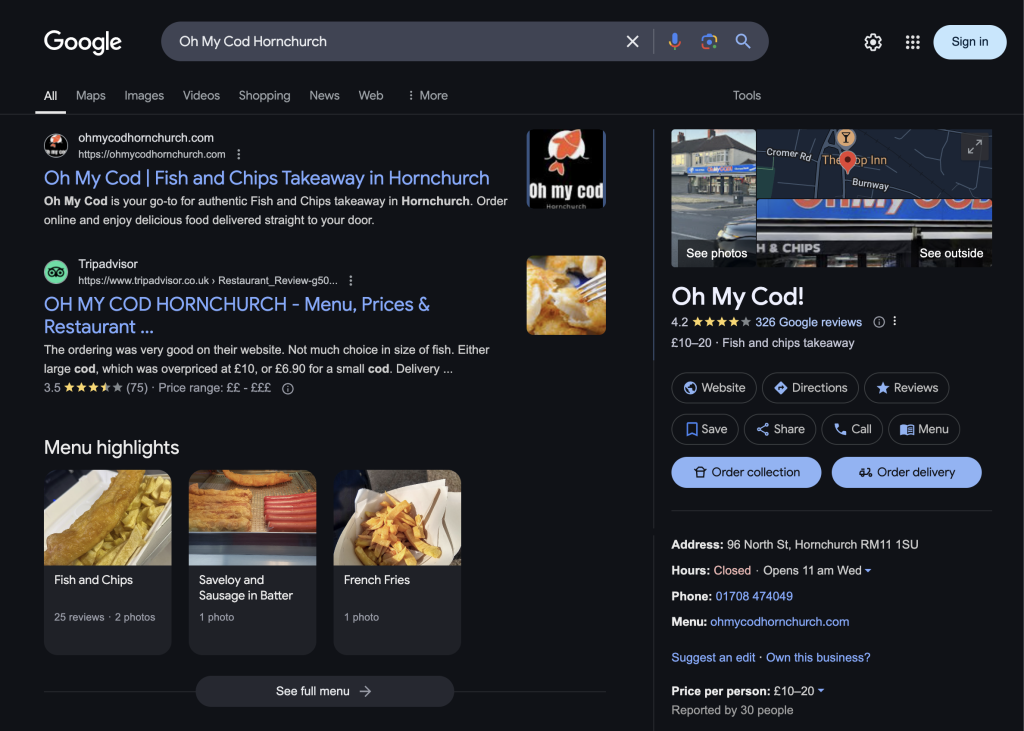
Task: Open the More search filters menu
Action: click(427, 96)
